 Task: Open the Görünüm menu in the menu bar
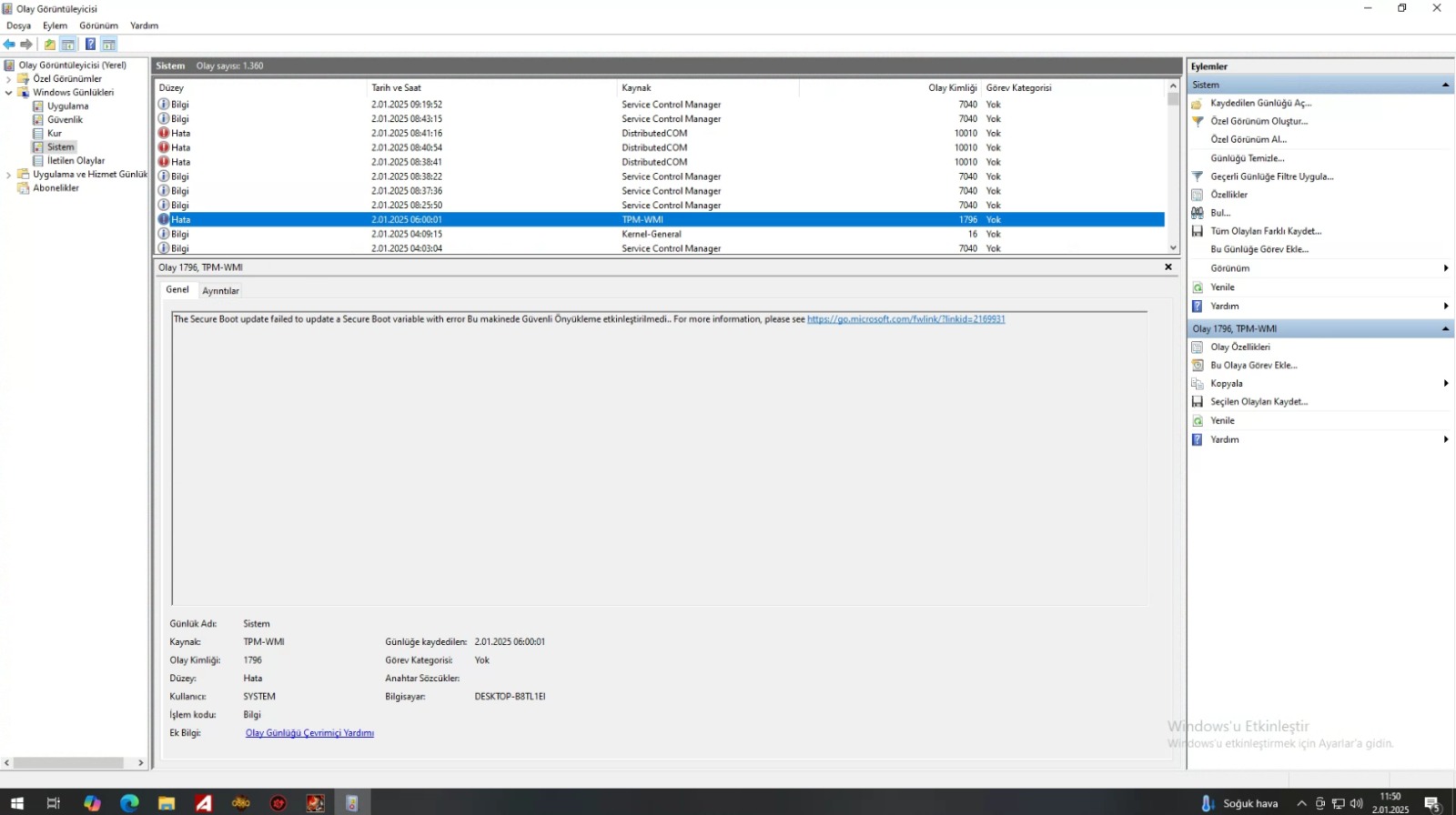tap(98, 25)
